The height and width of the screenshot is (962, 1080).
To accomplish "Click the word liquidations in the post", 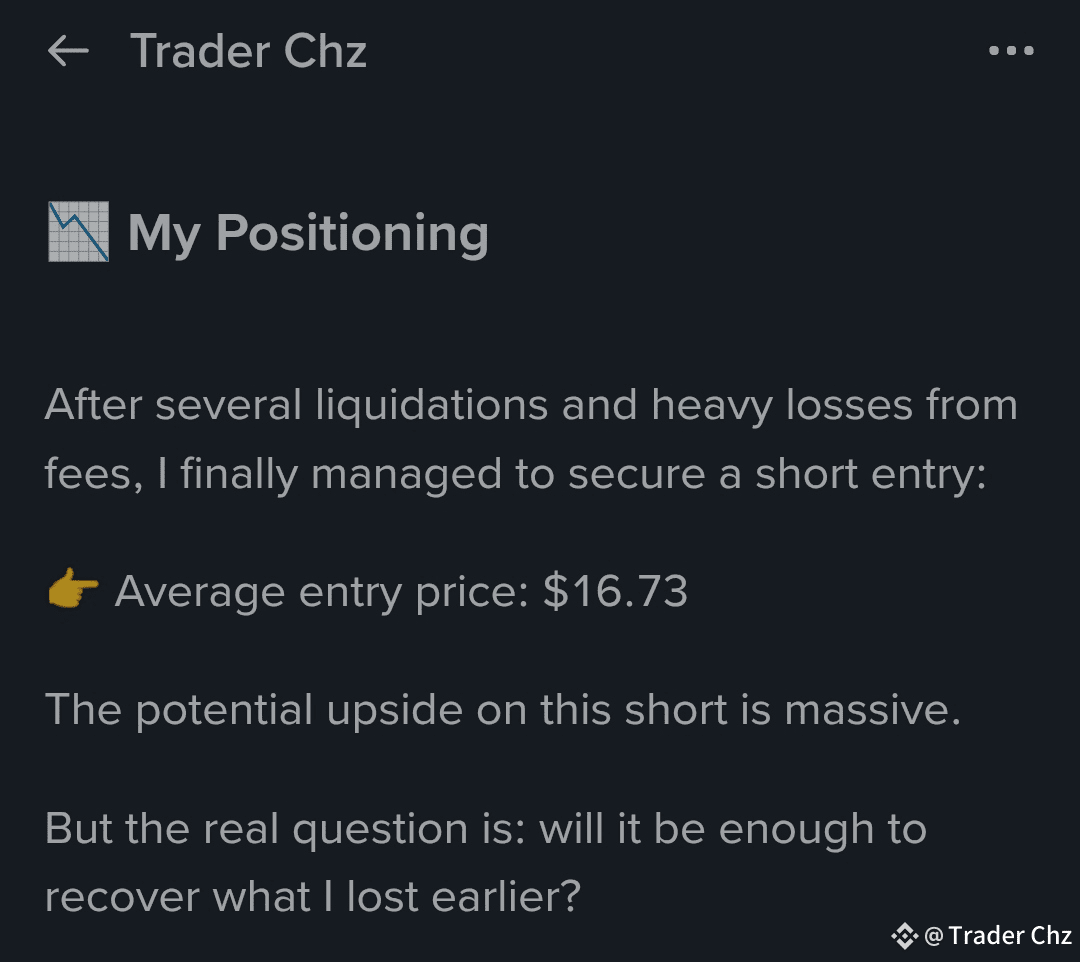I will point(431,404).
